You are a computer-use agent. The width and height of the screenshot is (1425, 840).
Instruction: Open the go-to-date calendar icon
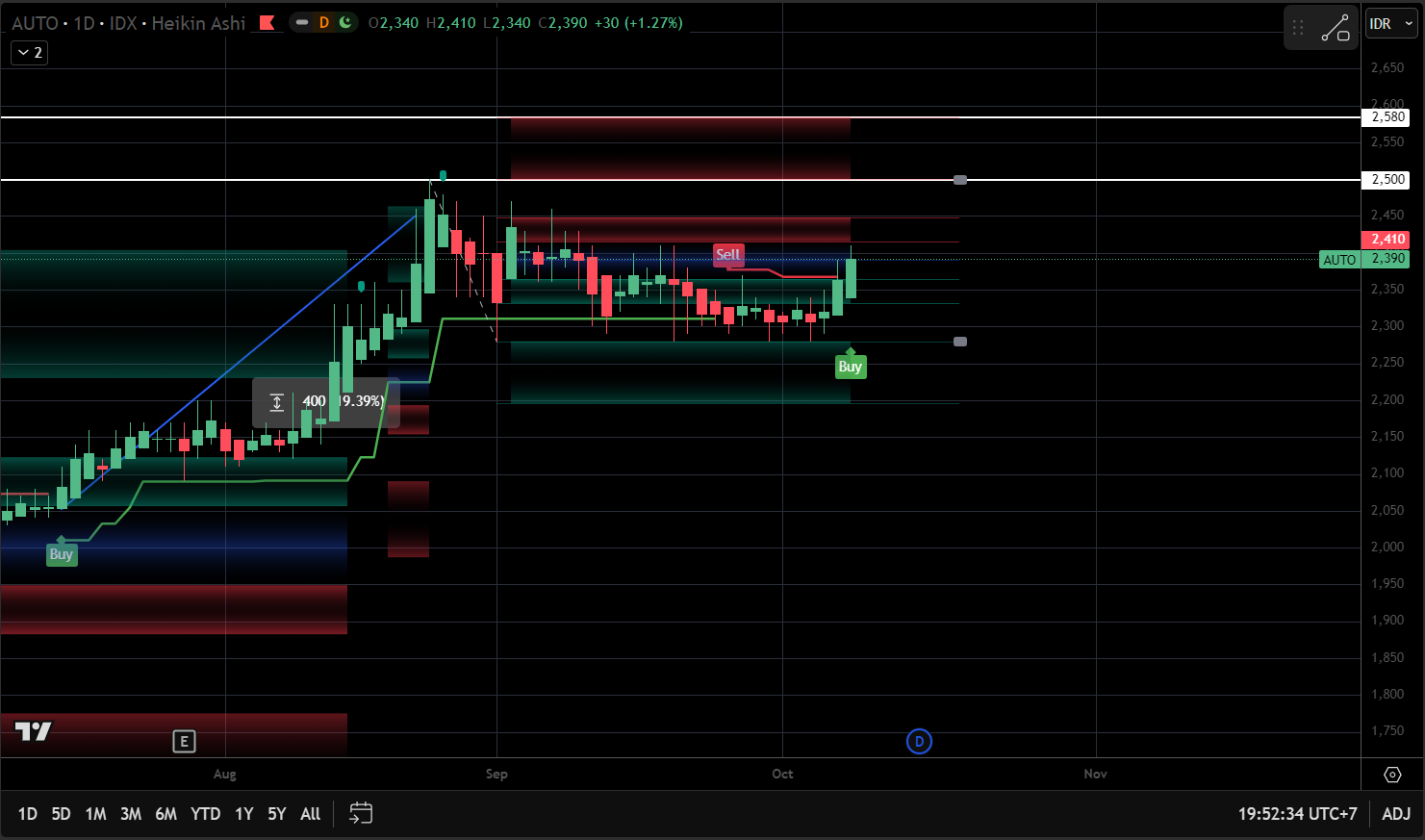pos(361,814)
